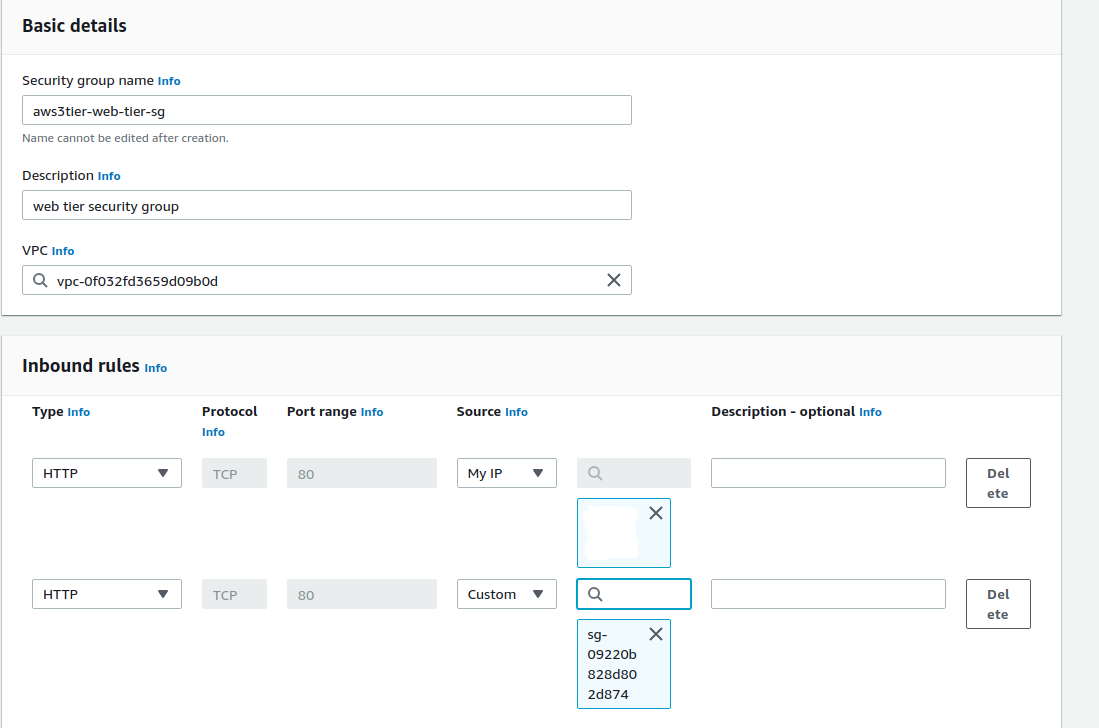Image resolution: width=1099 pixels, height=728 pixels.
Task: Open the Source dropdown currently set to My IP
Action: click(507, 472)
